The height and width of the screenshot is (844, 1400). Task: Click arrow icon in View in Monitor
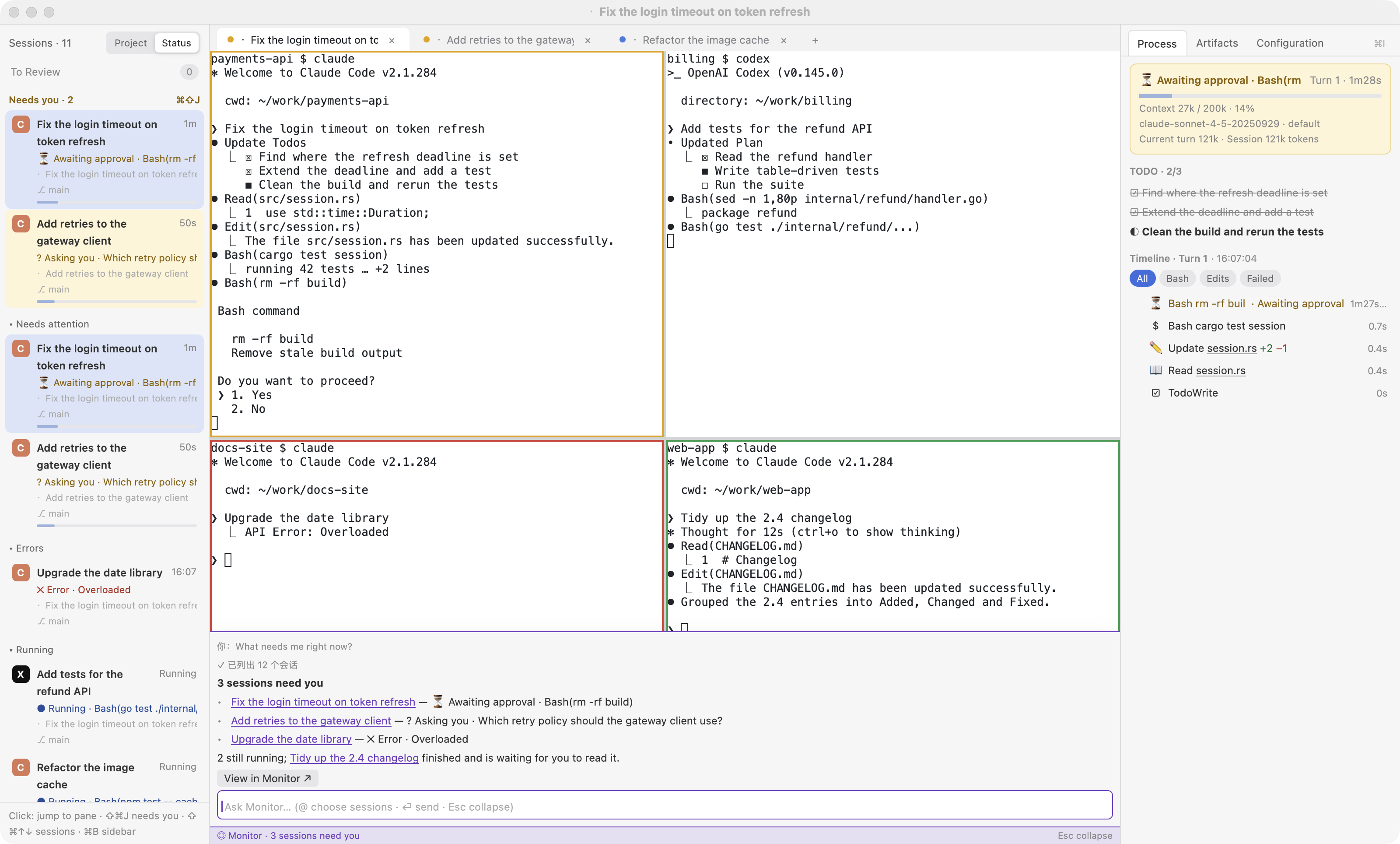point(308,778)
